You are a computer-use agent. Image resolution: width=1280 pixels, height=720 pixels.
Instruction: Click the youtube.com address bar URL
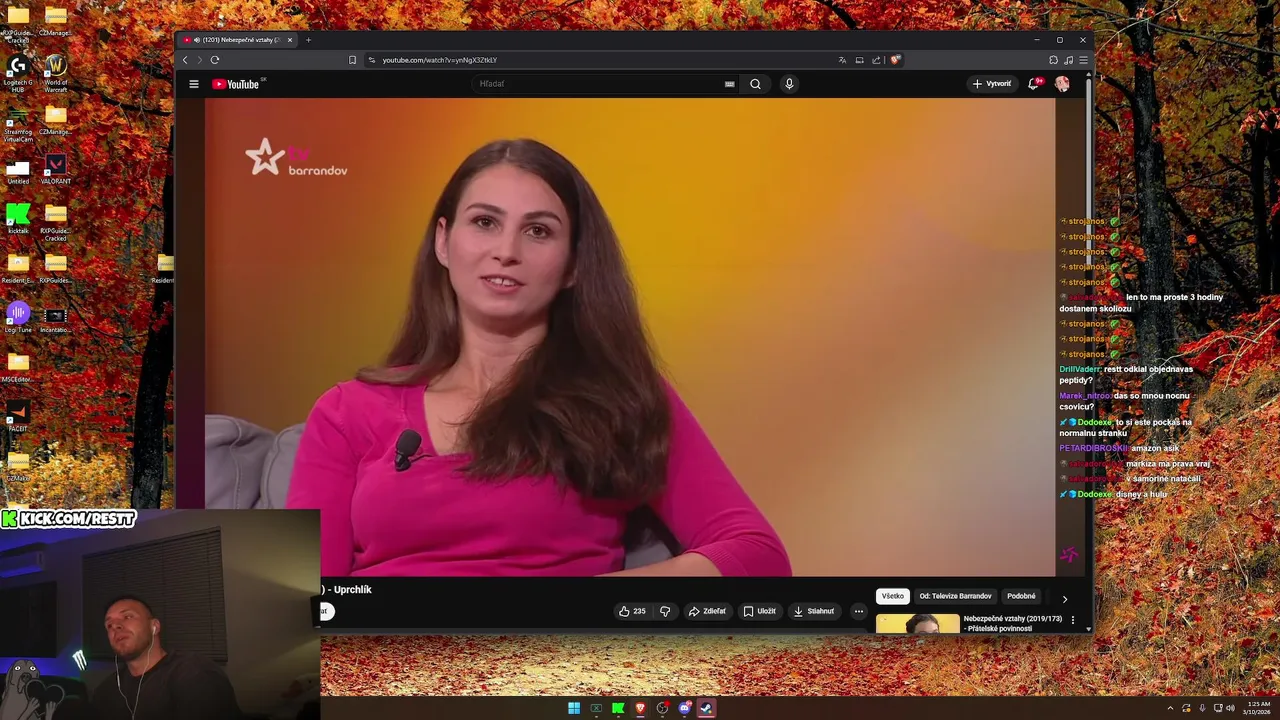click(439, 60)
